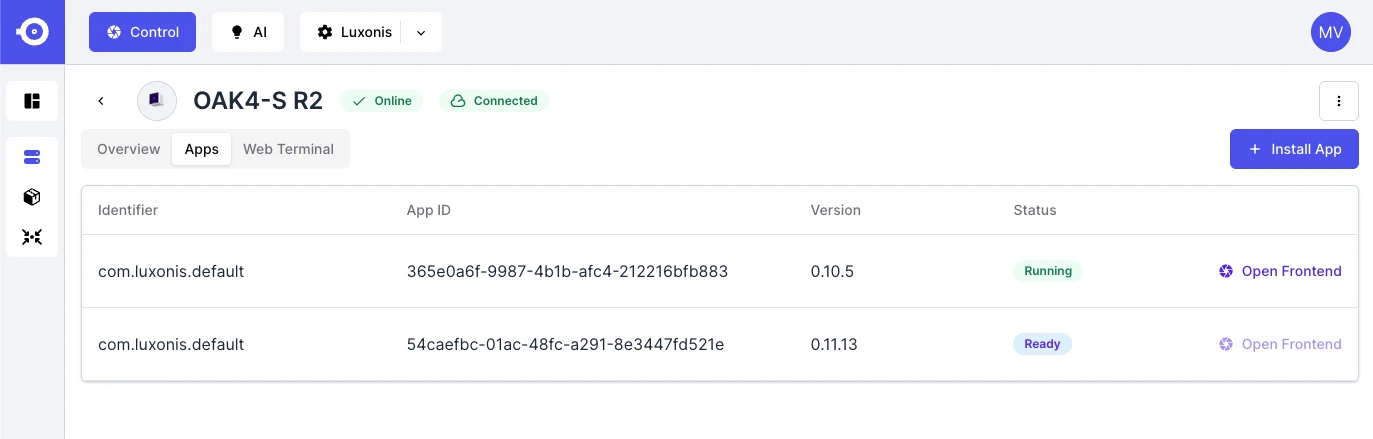Switch to the Web Terminal tab

(x=288, y=149)
